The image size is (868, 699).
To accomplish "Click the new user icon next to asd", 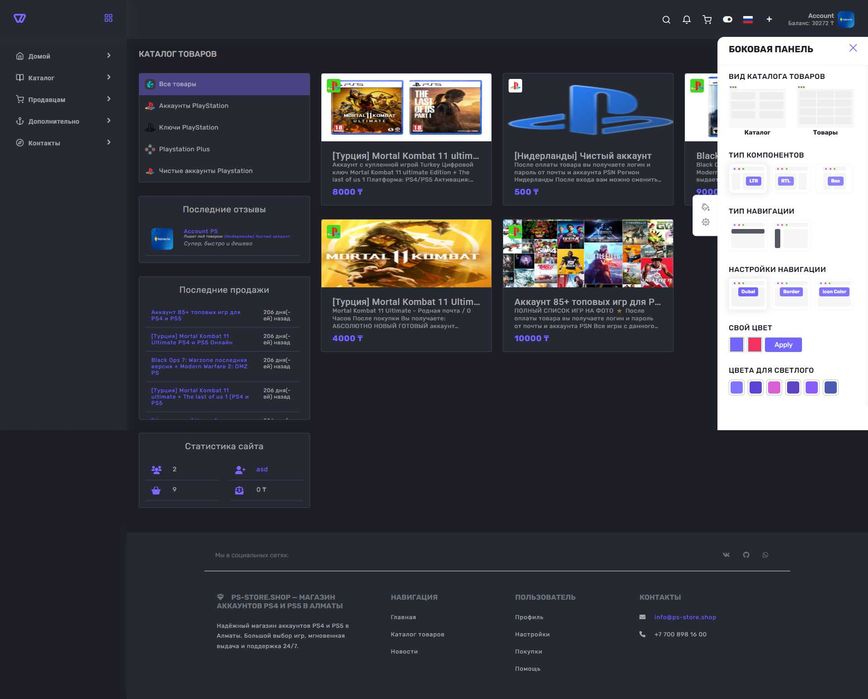I will 240,469.
